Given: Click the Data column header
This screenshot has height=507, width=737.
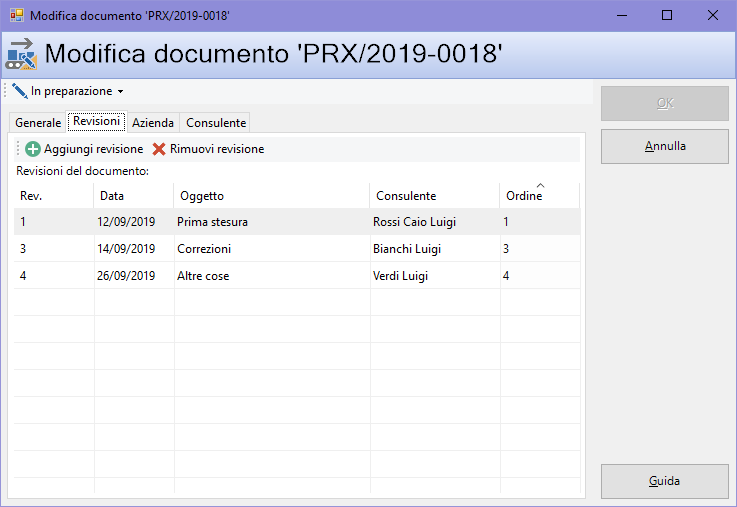Looking at the screenshot, I should [112, 196].
